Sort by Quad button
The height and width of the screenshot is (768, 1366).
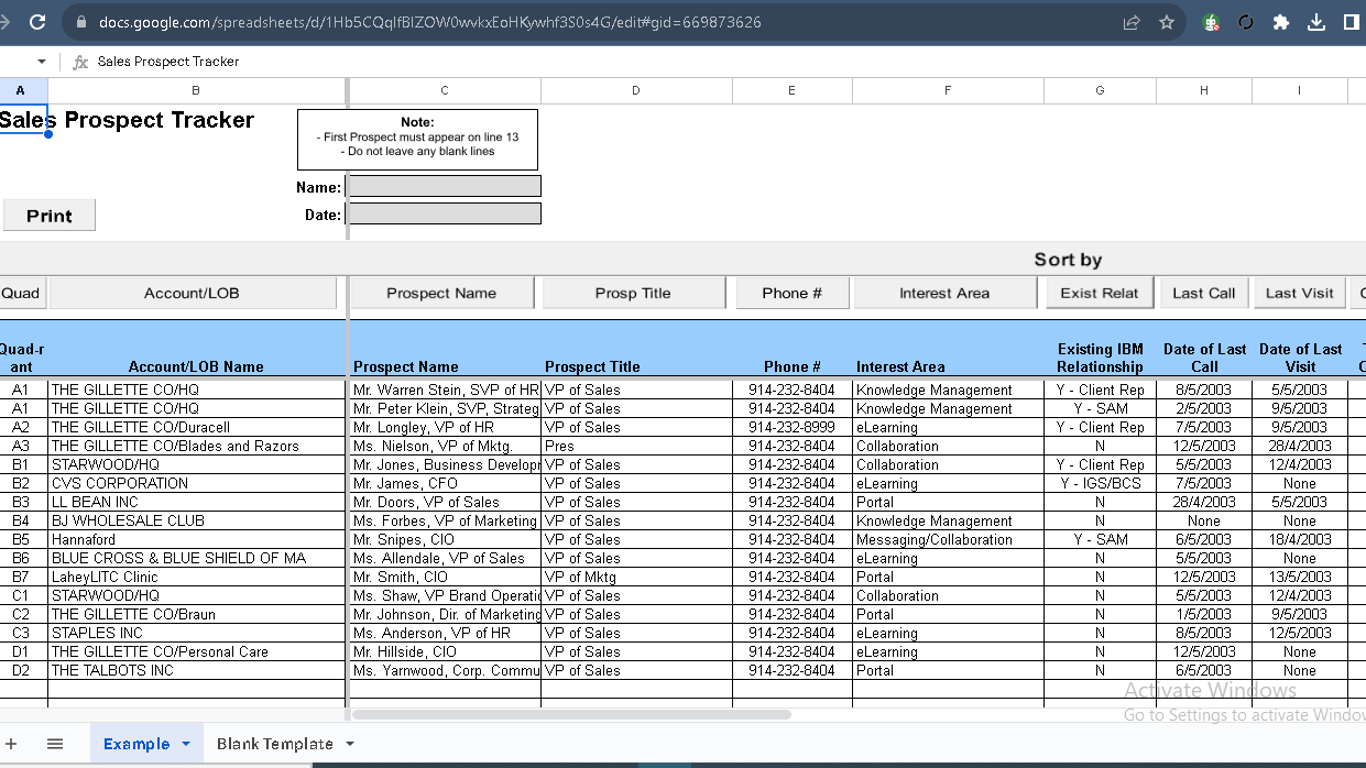21,293
